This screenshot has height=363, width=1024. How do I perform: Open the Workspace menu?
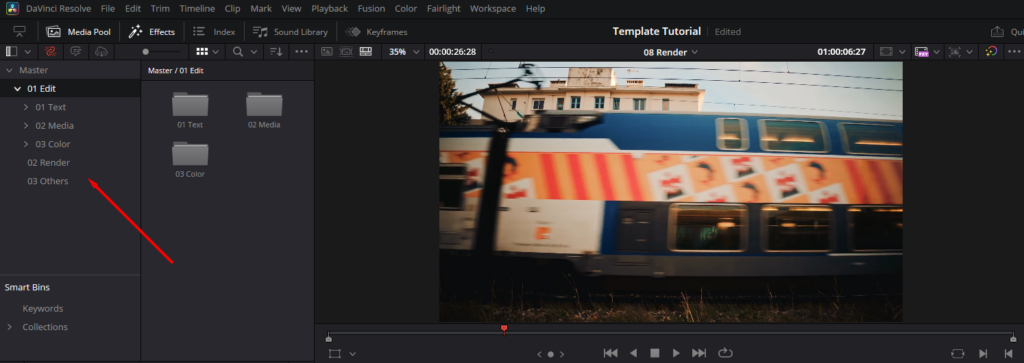493,8
